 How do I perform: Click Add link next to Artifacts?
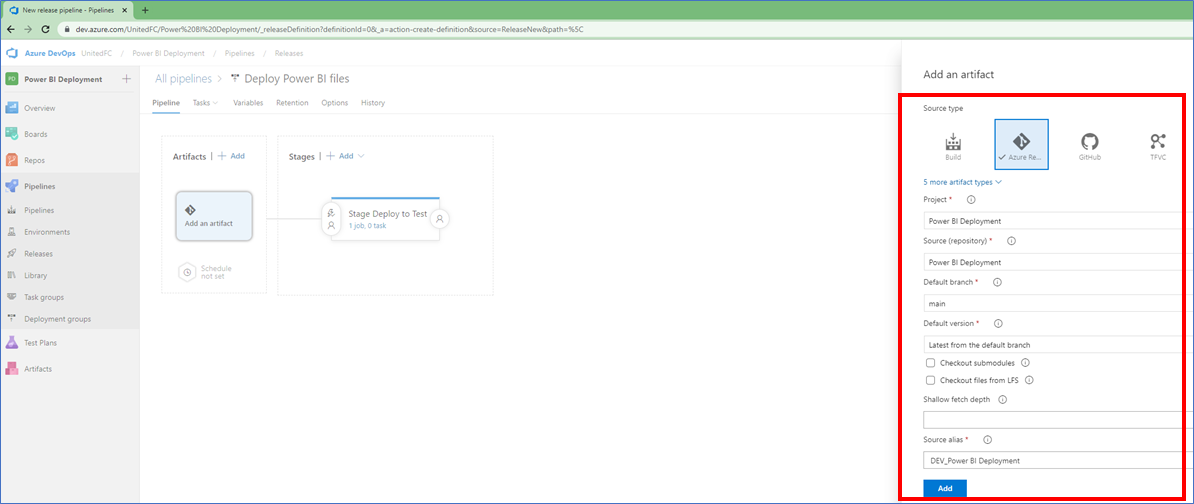pos(231,156)
